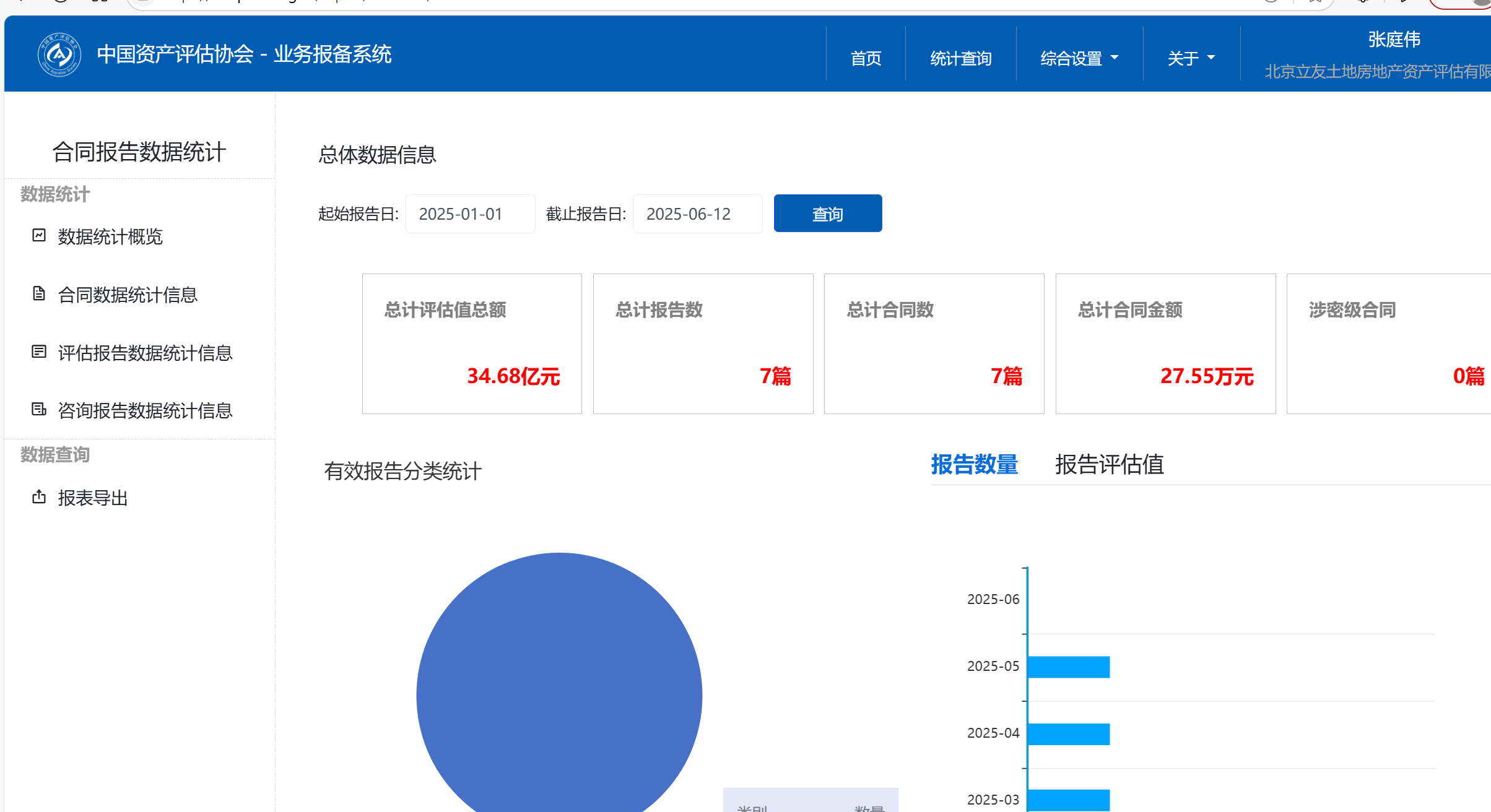
Task: Open the 关于 dropdown menu
Action: [1191, 58]
